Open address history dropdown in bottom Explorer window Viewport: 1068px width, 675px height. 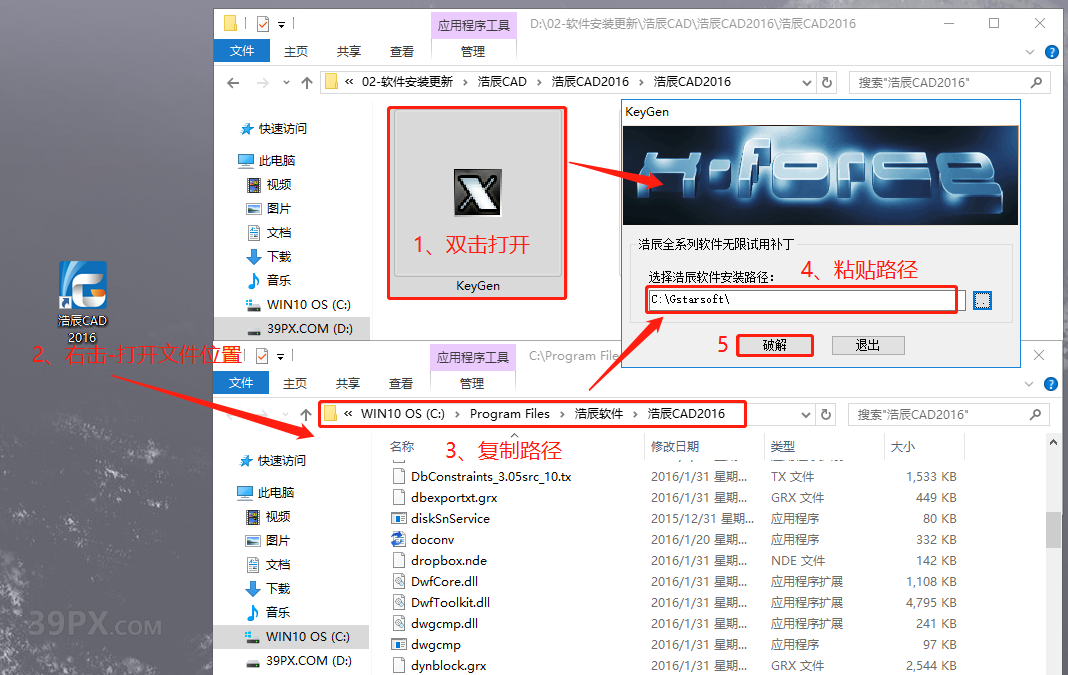point(806,415)
